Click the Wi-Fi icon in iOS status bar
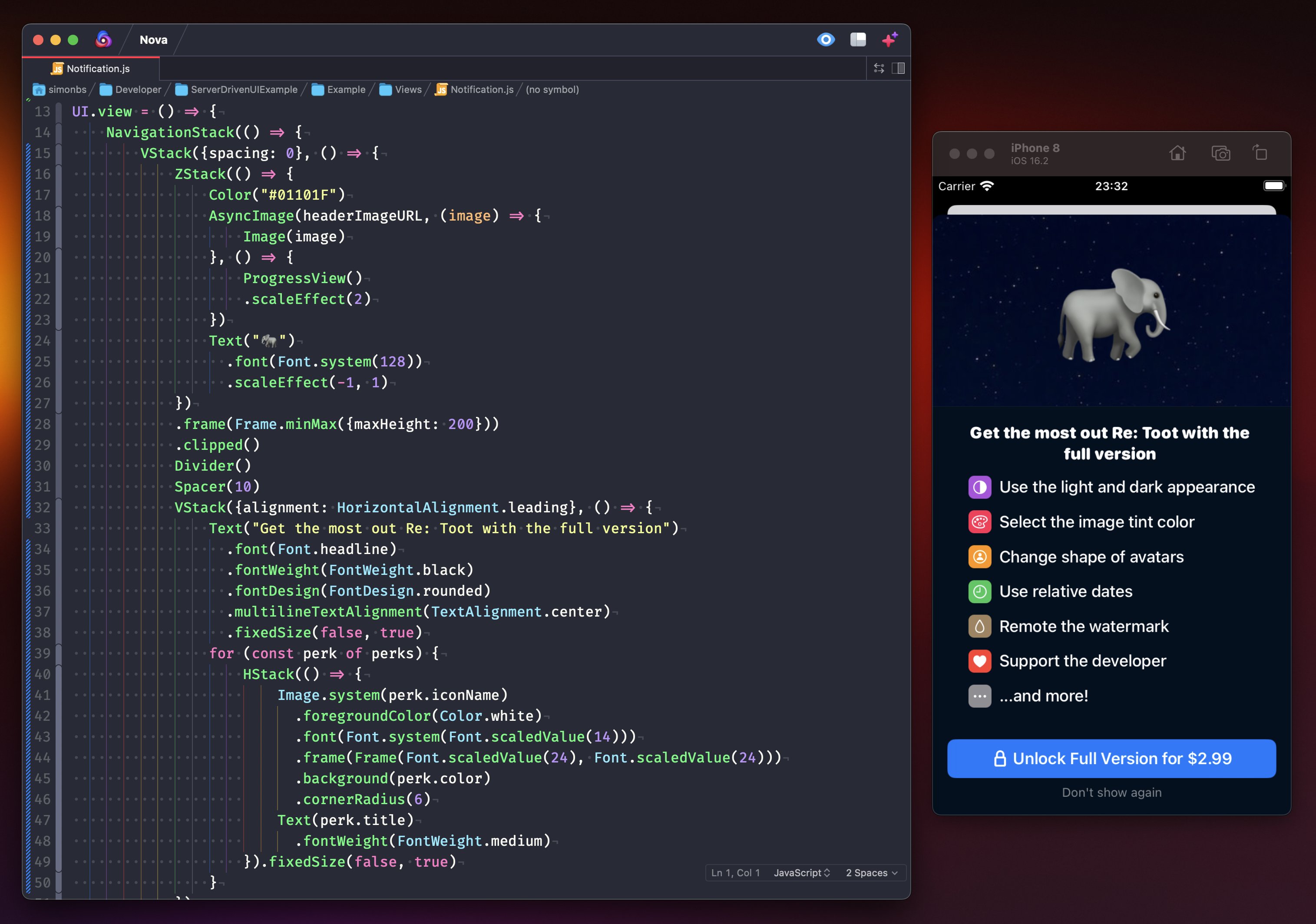The image size is (1316, 924). 987,185
